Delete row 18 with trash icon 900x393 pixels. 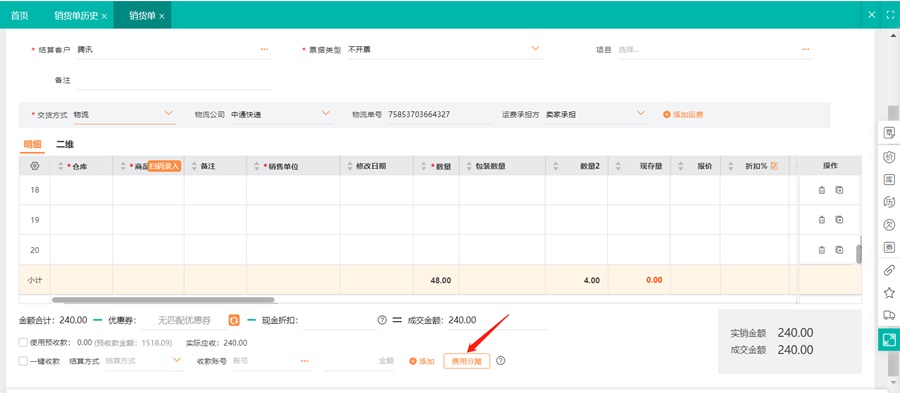[x=821, y=190]
